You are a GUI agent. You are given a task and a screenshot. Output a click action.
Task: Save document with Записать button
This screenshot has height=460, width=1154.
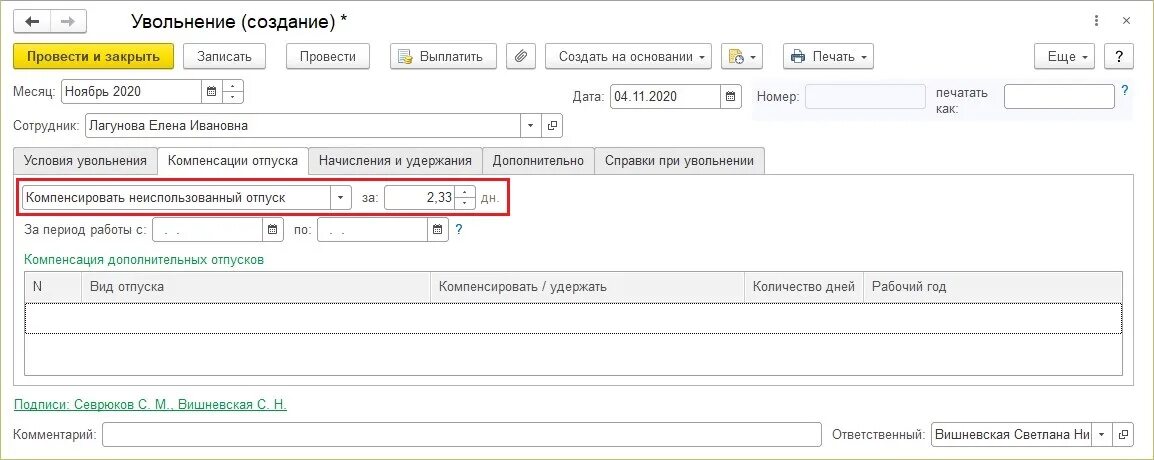(224, 57)
